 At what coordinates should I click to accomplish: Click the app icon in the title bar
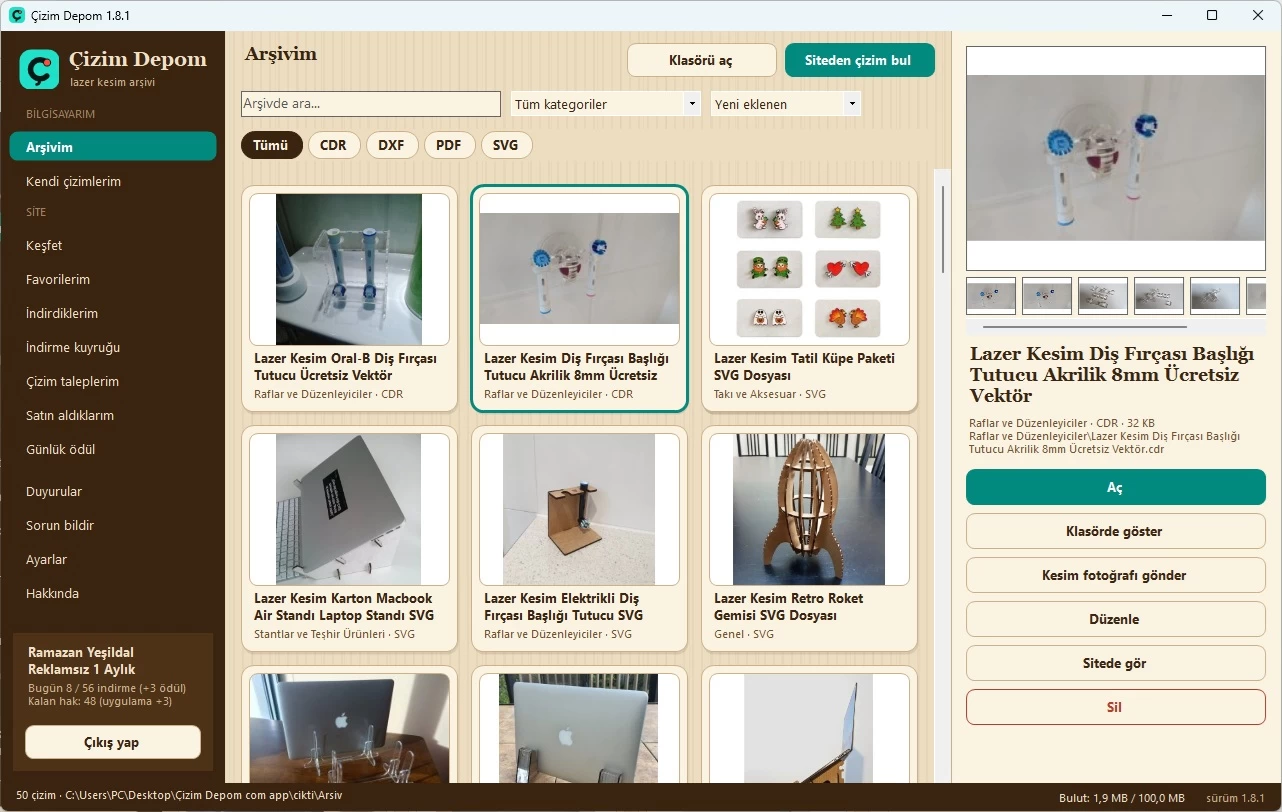pos(17,15)
